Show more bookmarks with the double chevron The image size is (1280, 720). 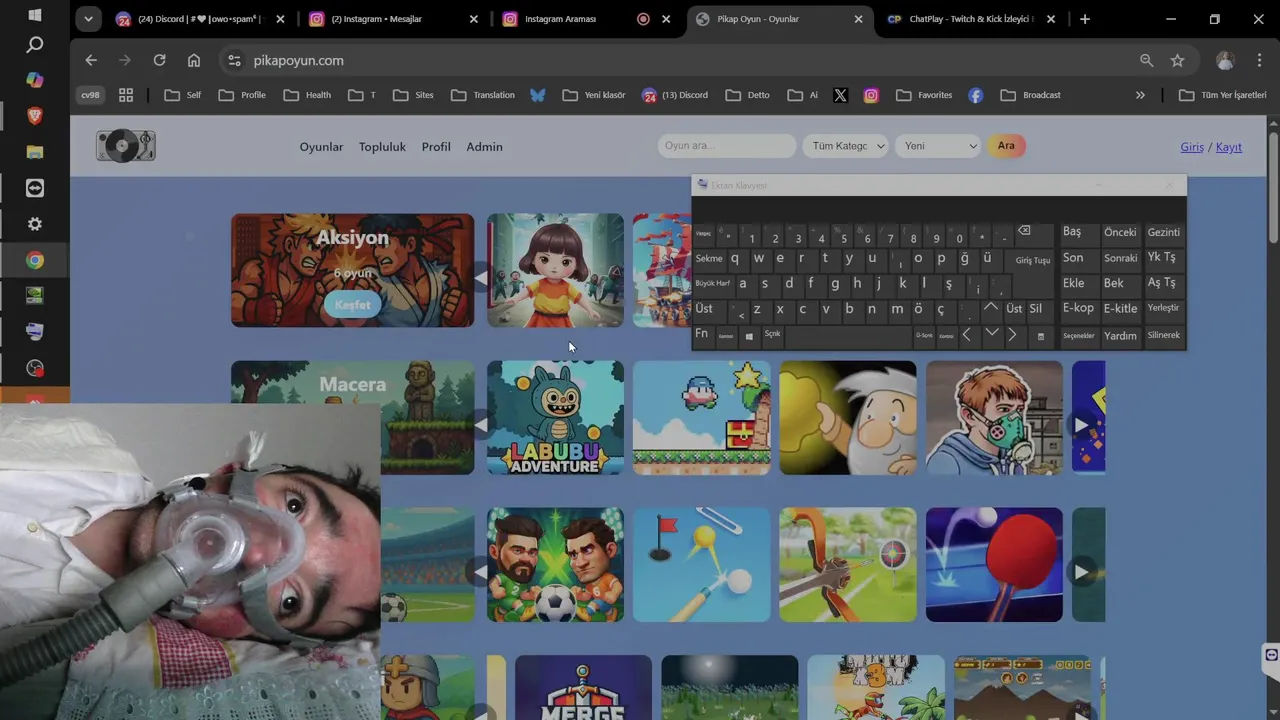click(x=1140, y=95)
